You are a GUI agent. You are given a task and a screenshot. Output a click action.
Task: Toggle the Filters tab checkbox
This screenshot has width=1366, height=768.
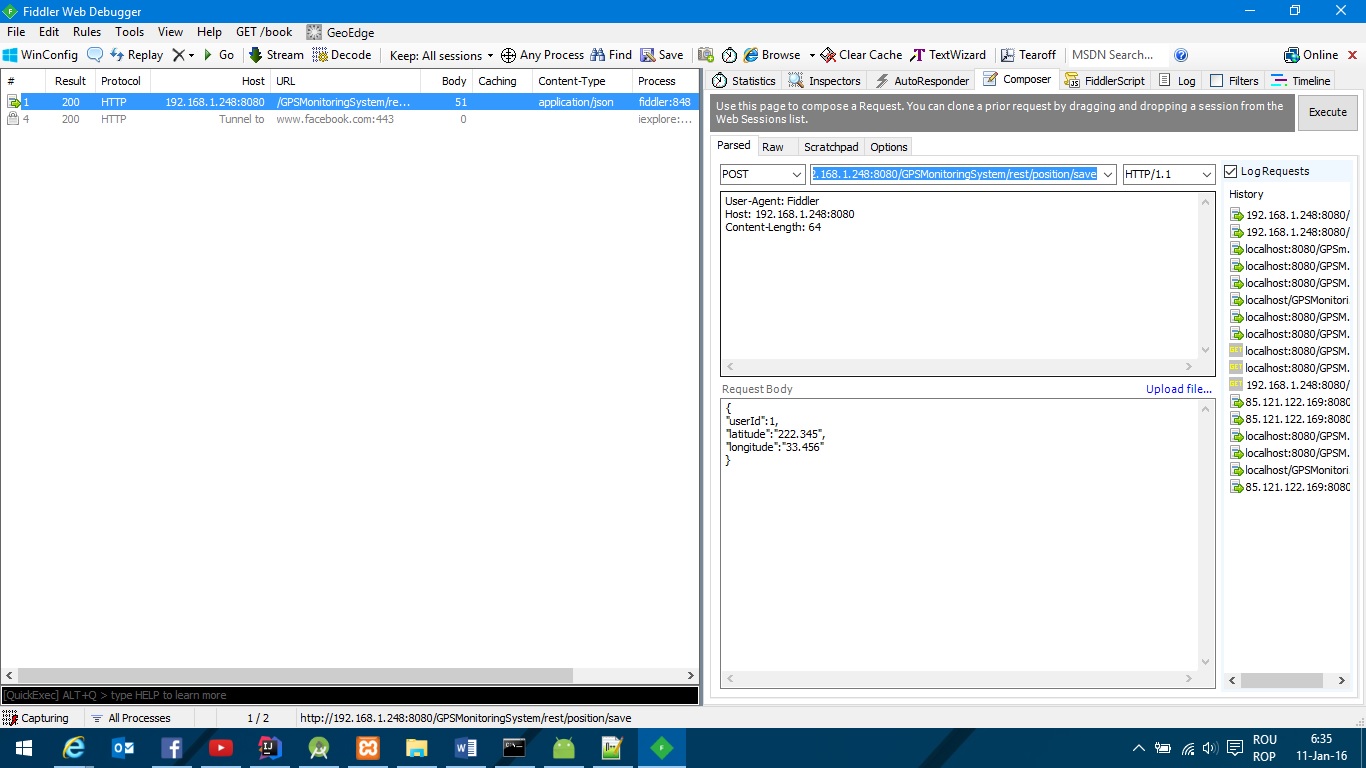point(1216,81)
